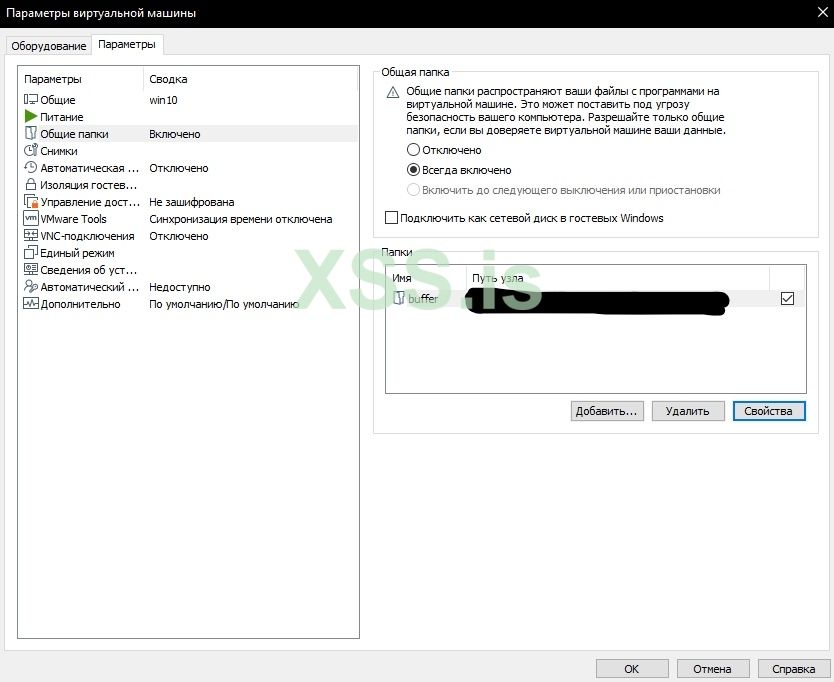Open help via Справка button
This screenshot has width=834, height=682.
(794, 669)
